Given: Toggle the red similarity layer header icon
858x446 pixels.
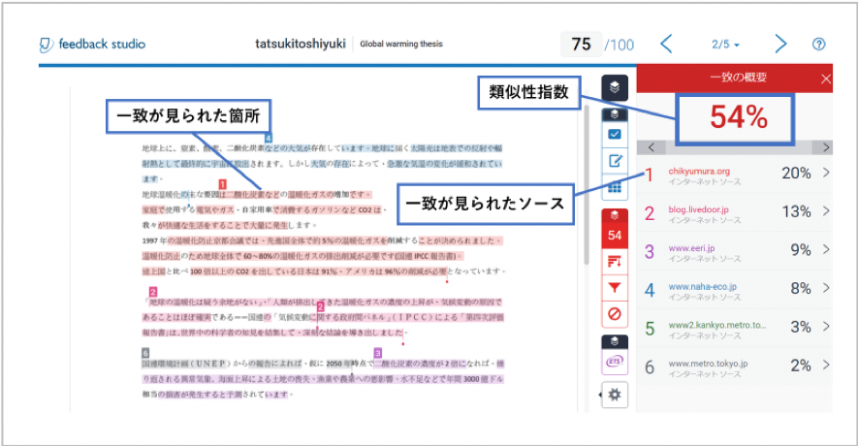Looking at the screenshot, I should coord(614,215).
